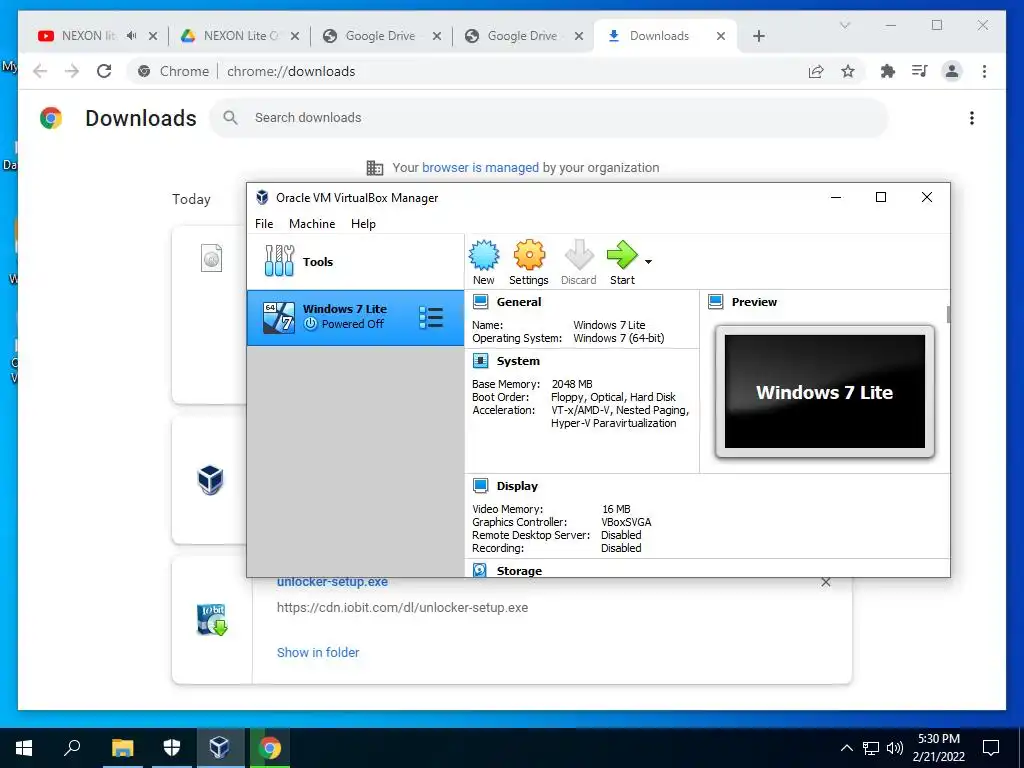Viewport: 1024px width, 768px height.
Task: Open Windows Security shield on taskbar
Action: [x=172, y=748]
